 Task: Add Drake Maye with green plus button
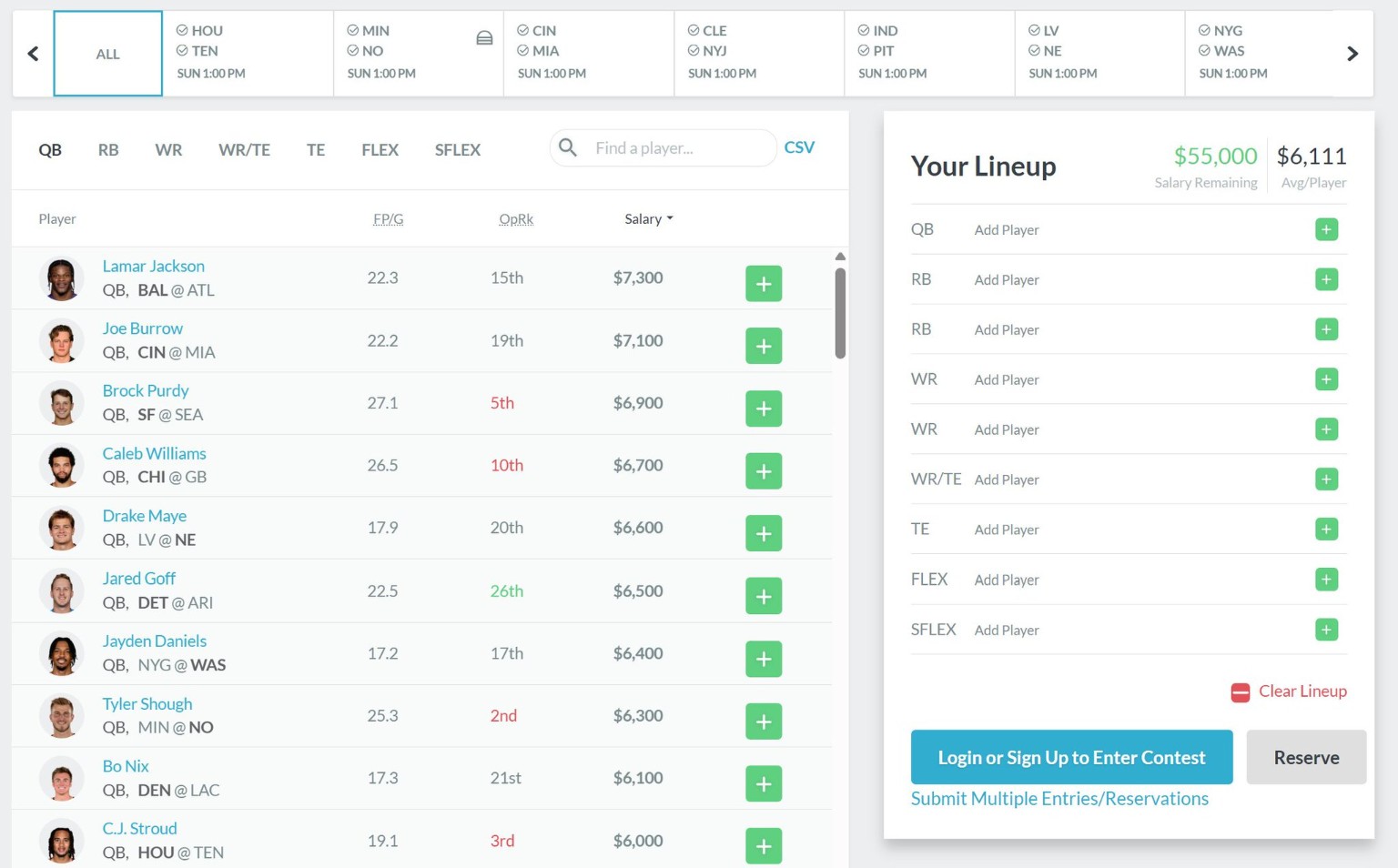[x=764, y=533]
